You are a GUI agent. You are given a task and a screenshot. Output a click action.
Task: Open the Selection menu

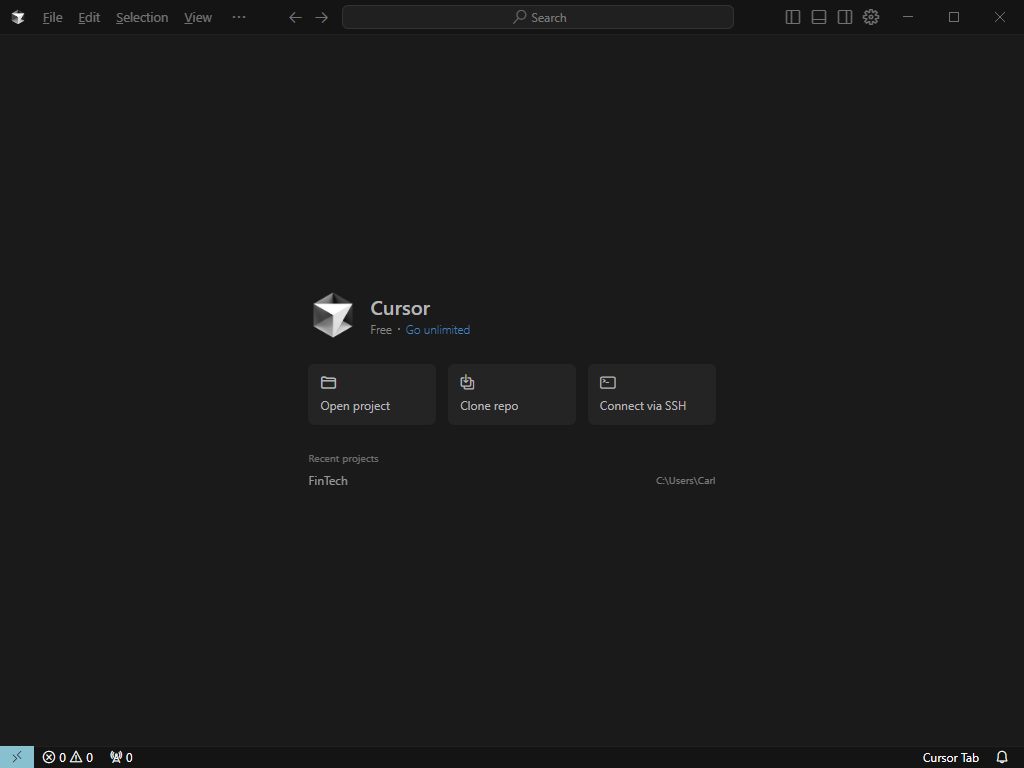pos(142,18)
